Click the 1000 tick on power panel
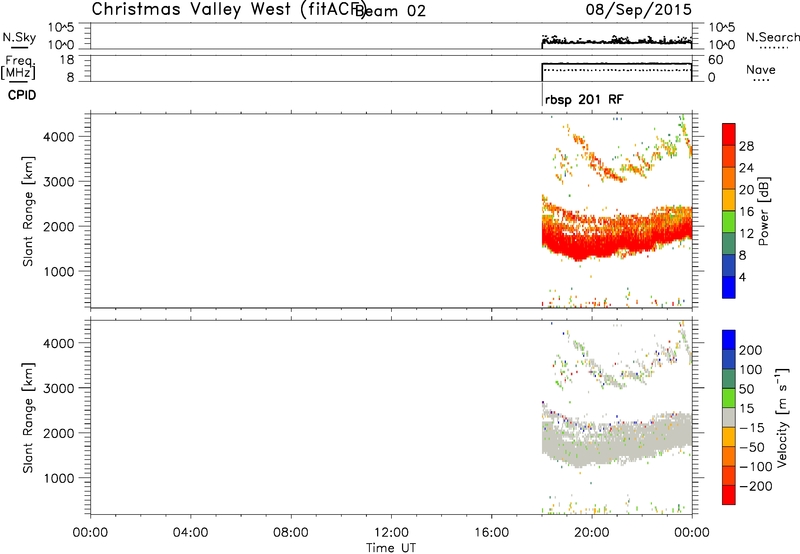The width and height of the screenshot is (800, 554). pyautogui.click(x=59, y=271)
